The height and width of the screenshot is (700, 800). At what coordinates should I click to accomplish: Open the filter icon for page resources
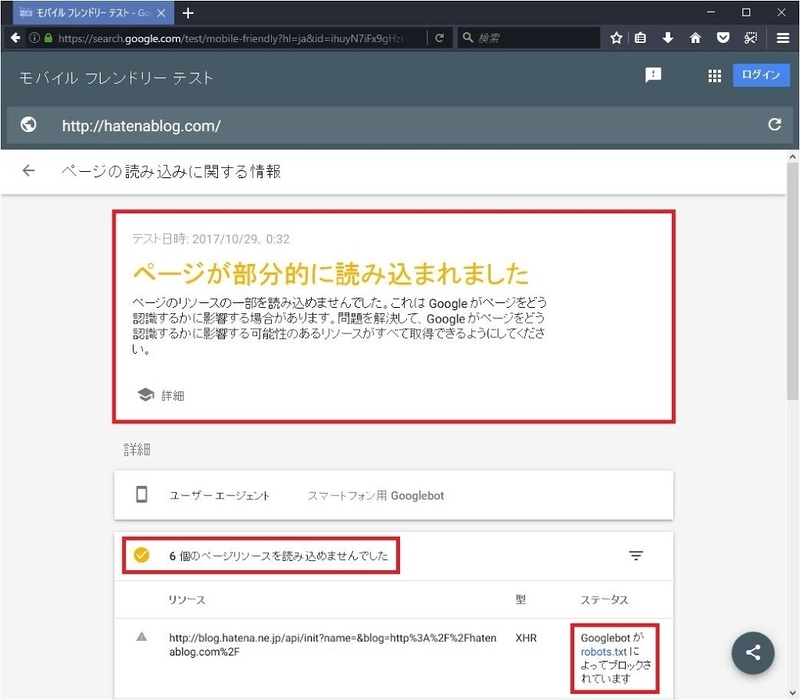636,555
